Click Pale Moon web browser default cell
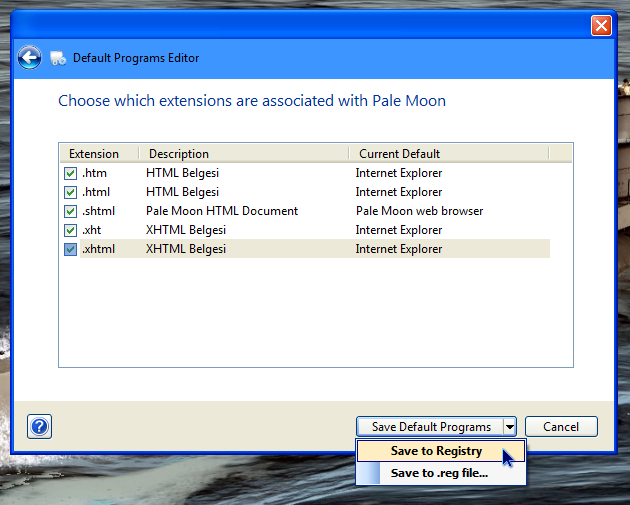The height and width of the screenshot is (505, 630). point(419,211)
